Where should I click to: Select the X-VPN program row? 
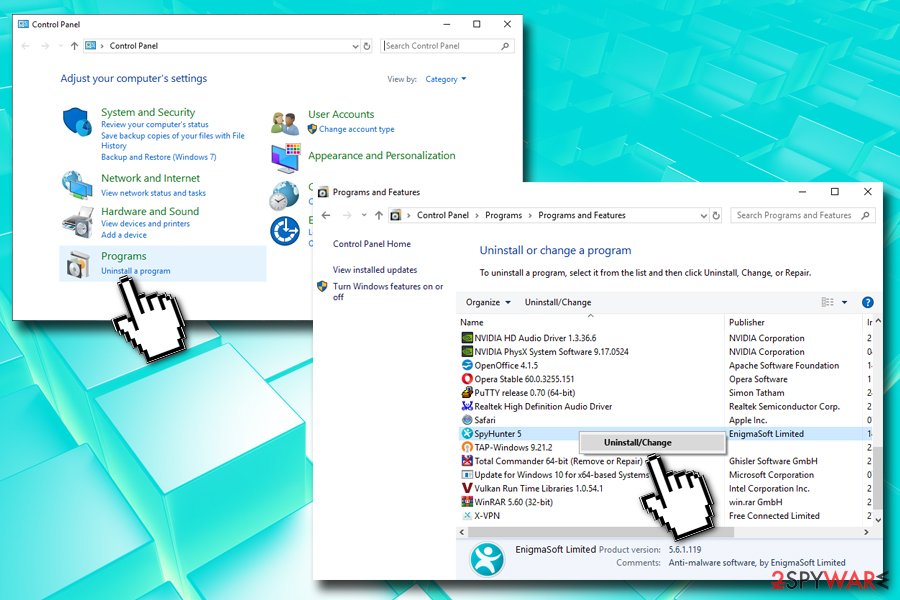point(666,516)
